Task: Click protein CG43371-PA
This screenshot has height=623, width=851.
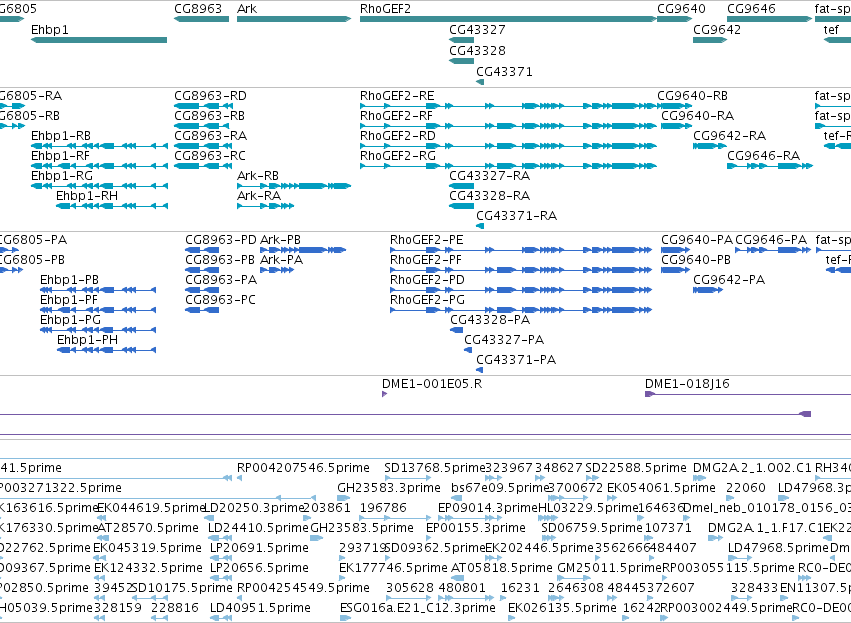Action: click(x=479, y=370)
